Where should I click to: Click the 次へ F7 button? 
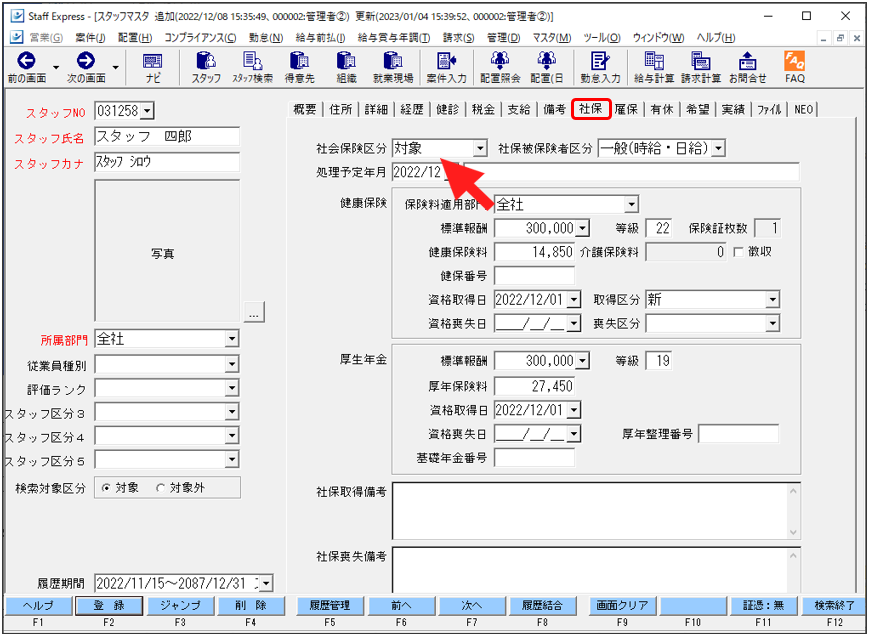472,606
